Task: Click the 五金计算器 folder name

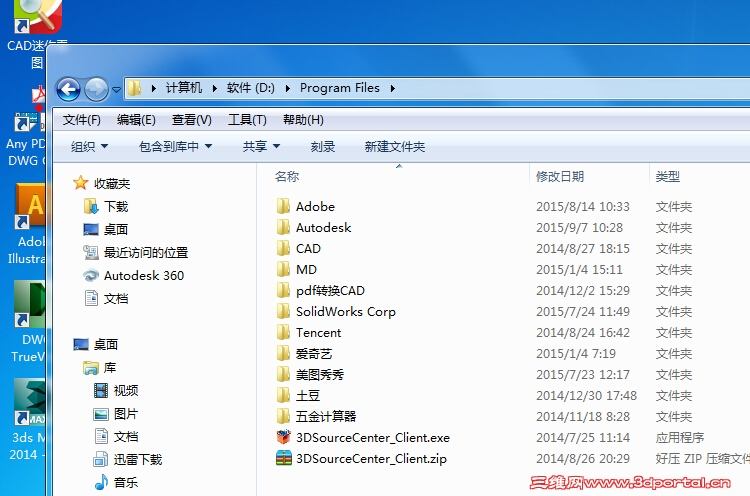Action: click(x=326, y=417)
